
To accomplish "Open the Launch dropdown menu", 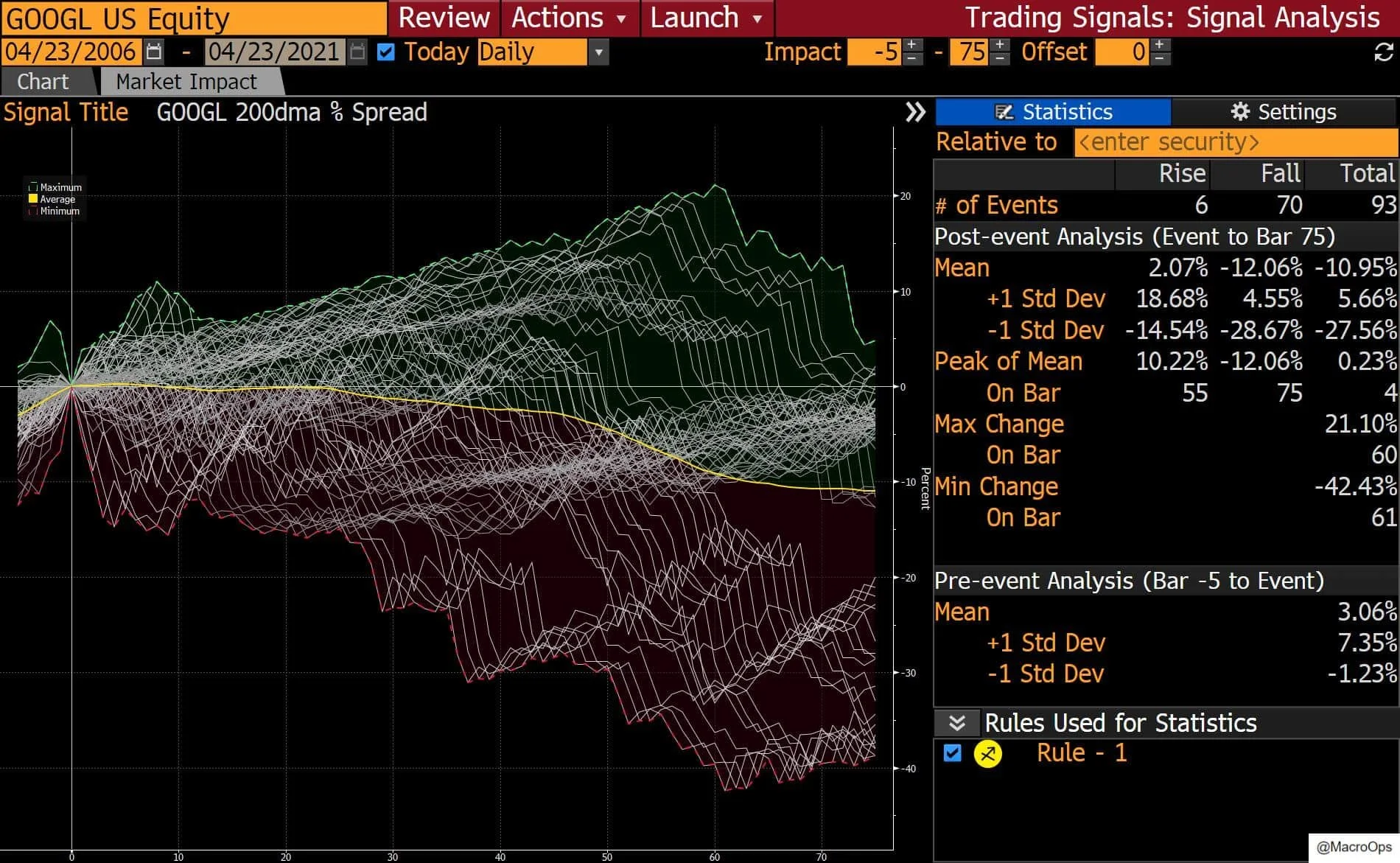I will (706, 18).
